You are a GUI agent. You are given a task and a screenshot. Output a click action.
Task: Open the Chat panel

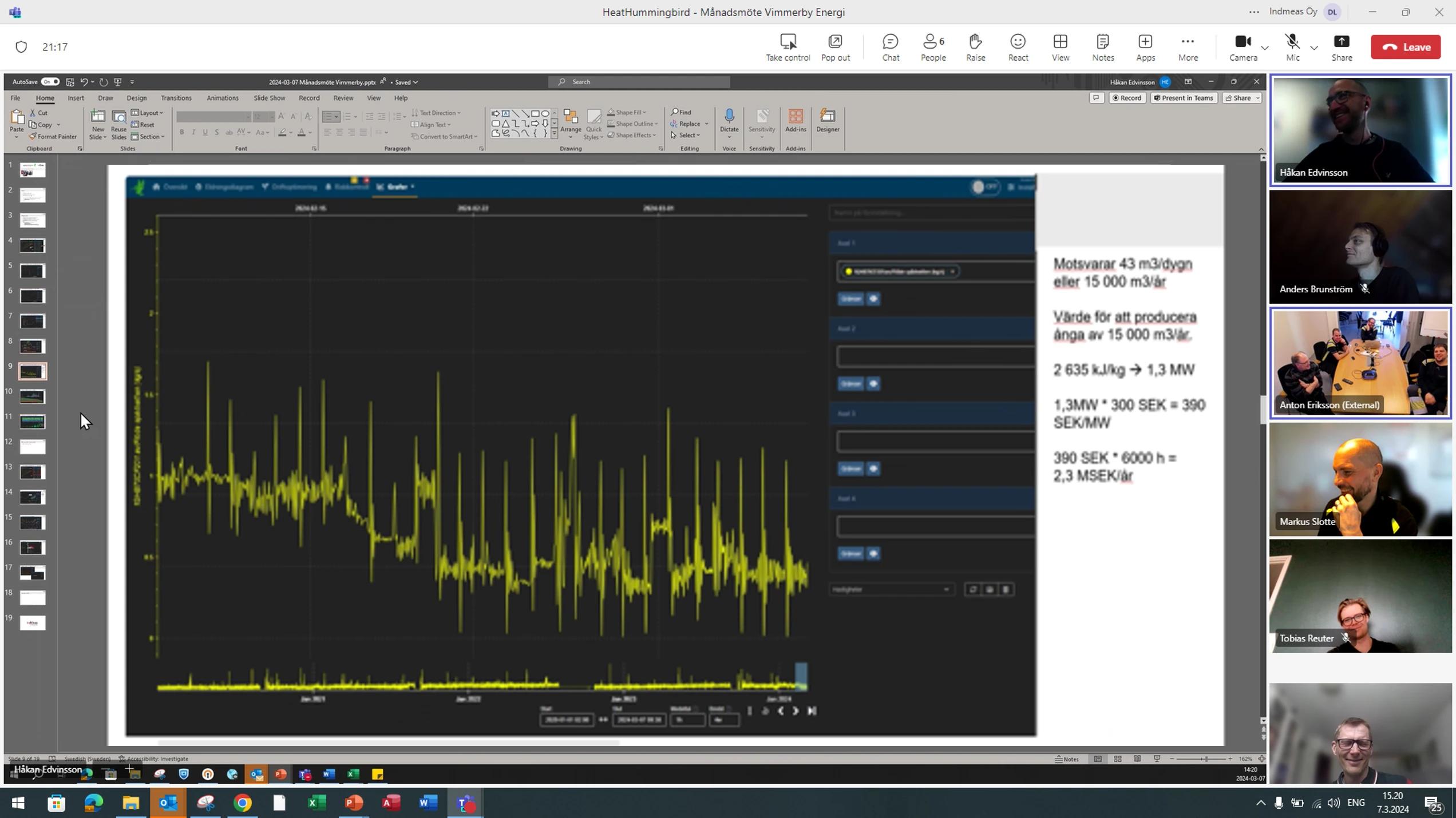(x=891, y=47)
